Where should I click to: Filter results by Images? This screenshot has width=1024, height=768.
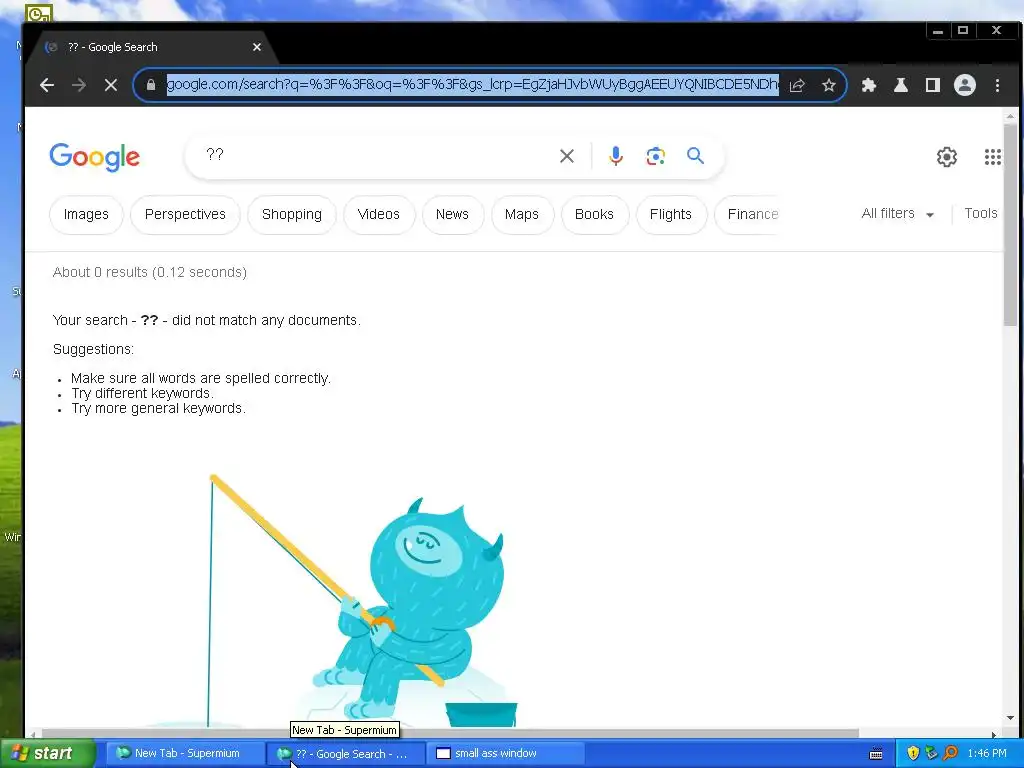[86, 214]
